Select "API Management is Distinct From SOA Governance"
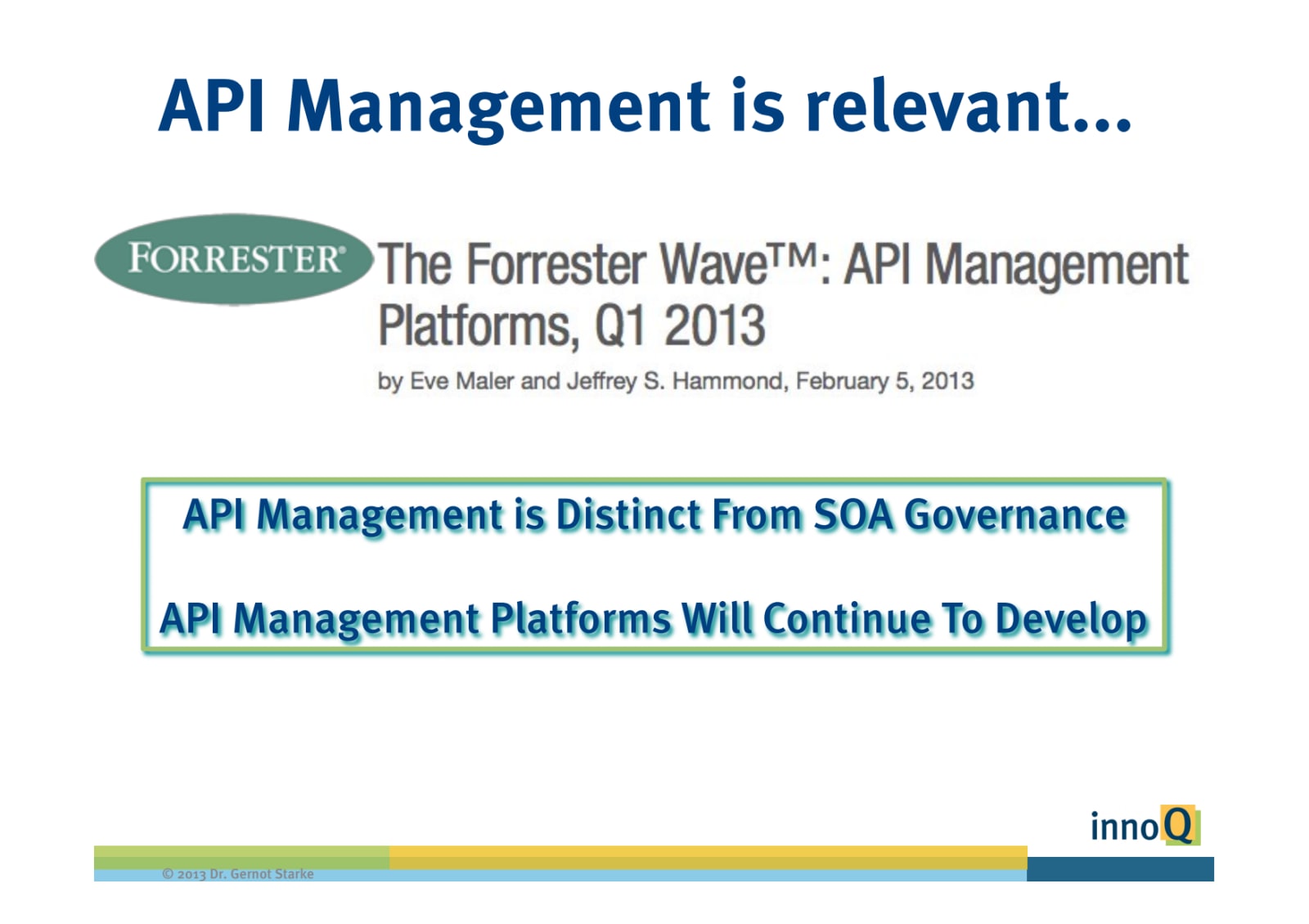Image resolution: width=1309 pixels, height=924 pixels. pos(654,516)
